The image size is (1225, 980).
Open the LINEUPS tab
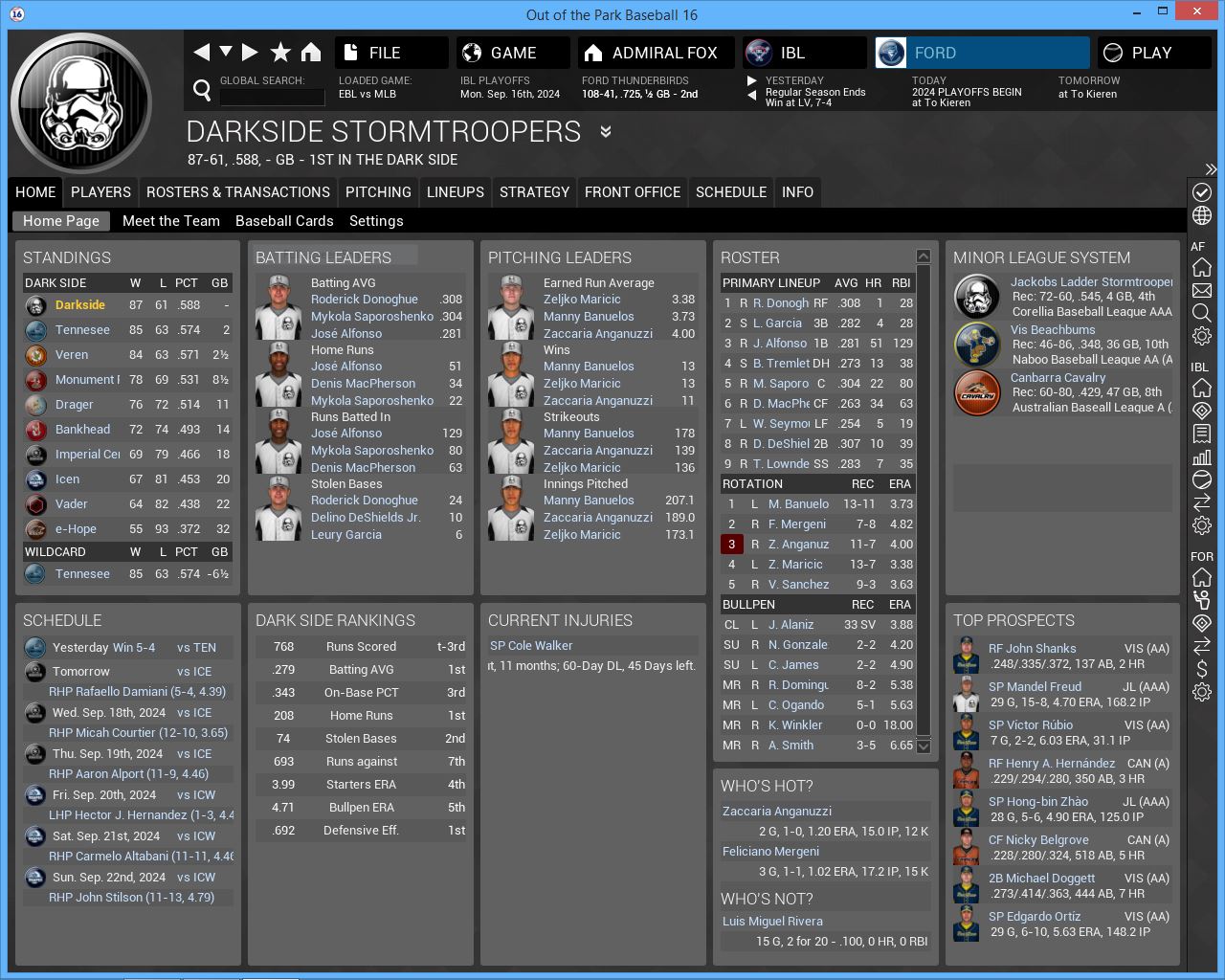coord(456,192)
